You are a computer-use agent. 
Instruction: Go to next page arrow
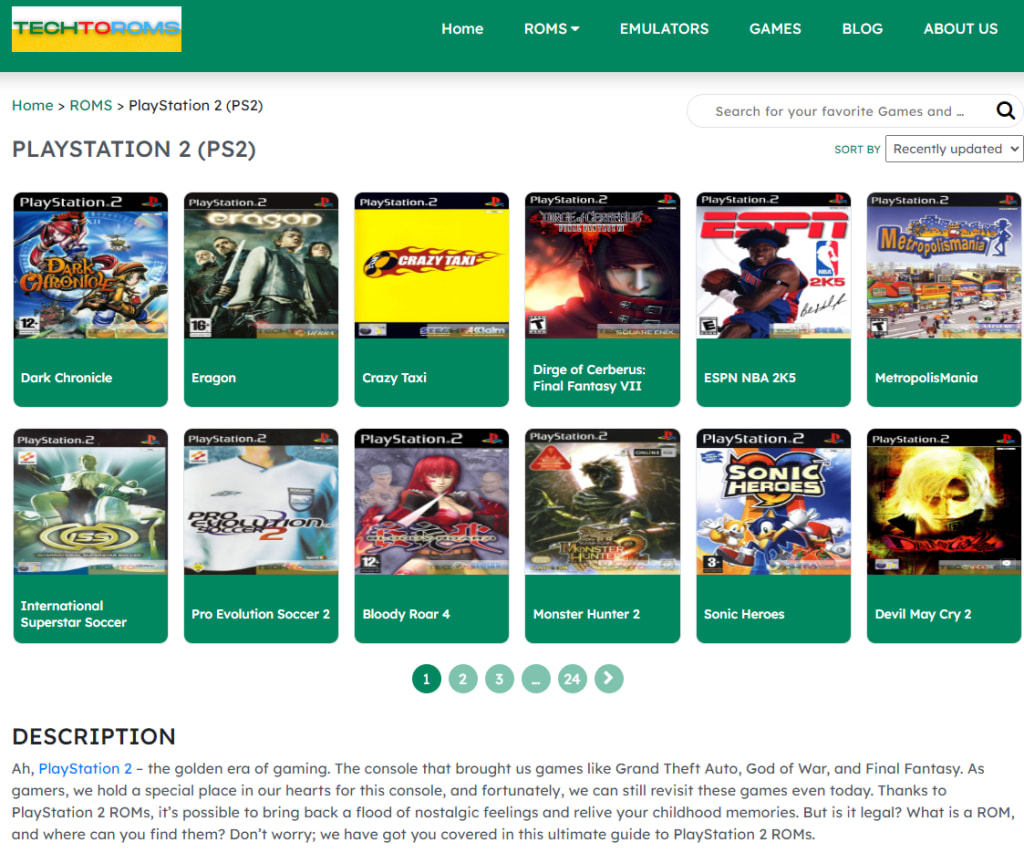tap(609, 679)
